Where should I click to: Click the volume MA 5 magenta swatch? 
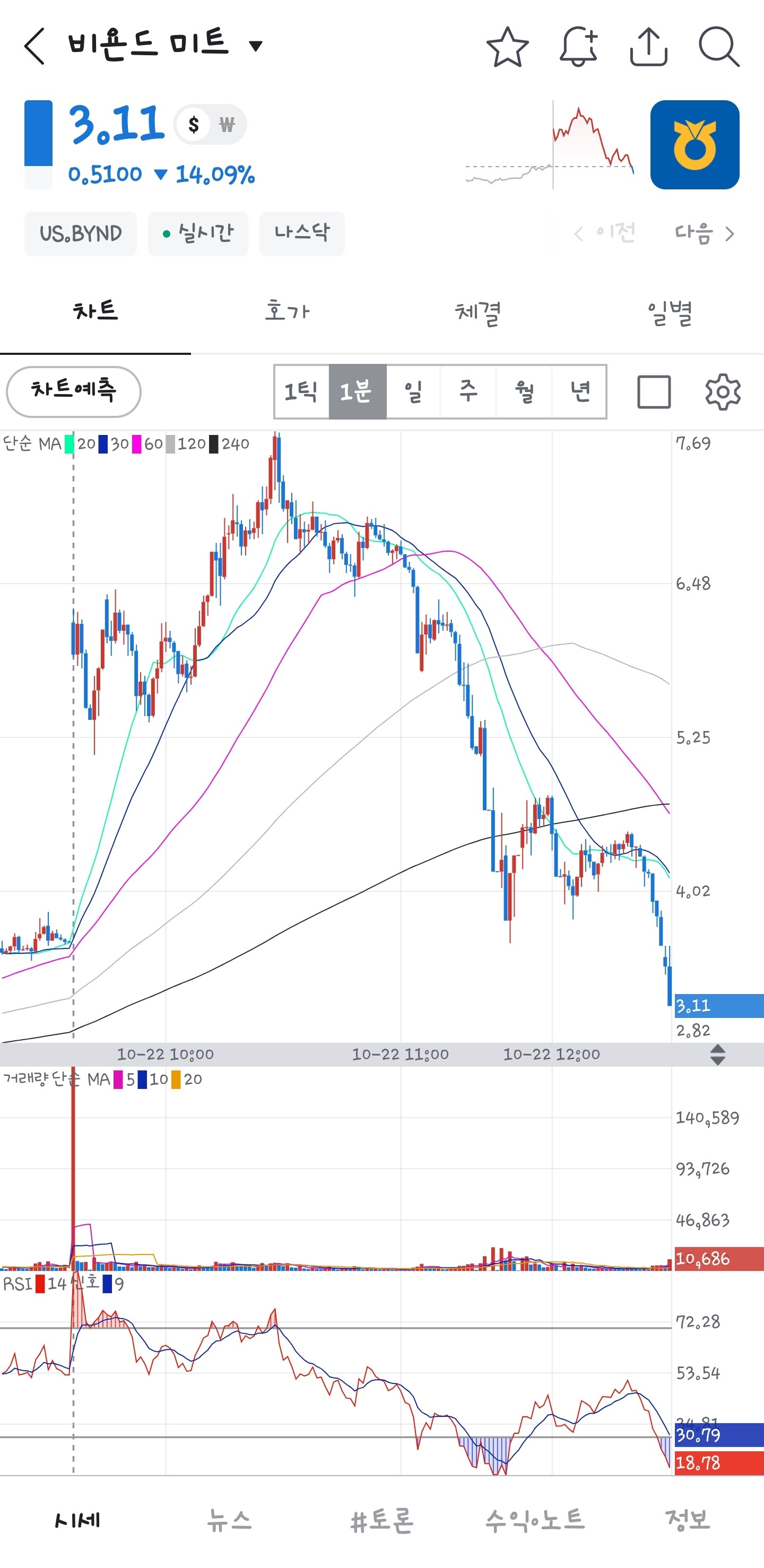point(118,1079)
